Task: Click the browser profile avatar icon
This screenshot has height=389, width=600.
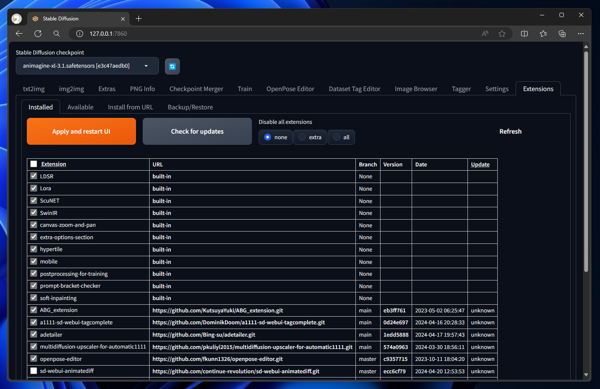Action: click(16, 18)
